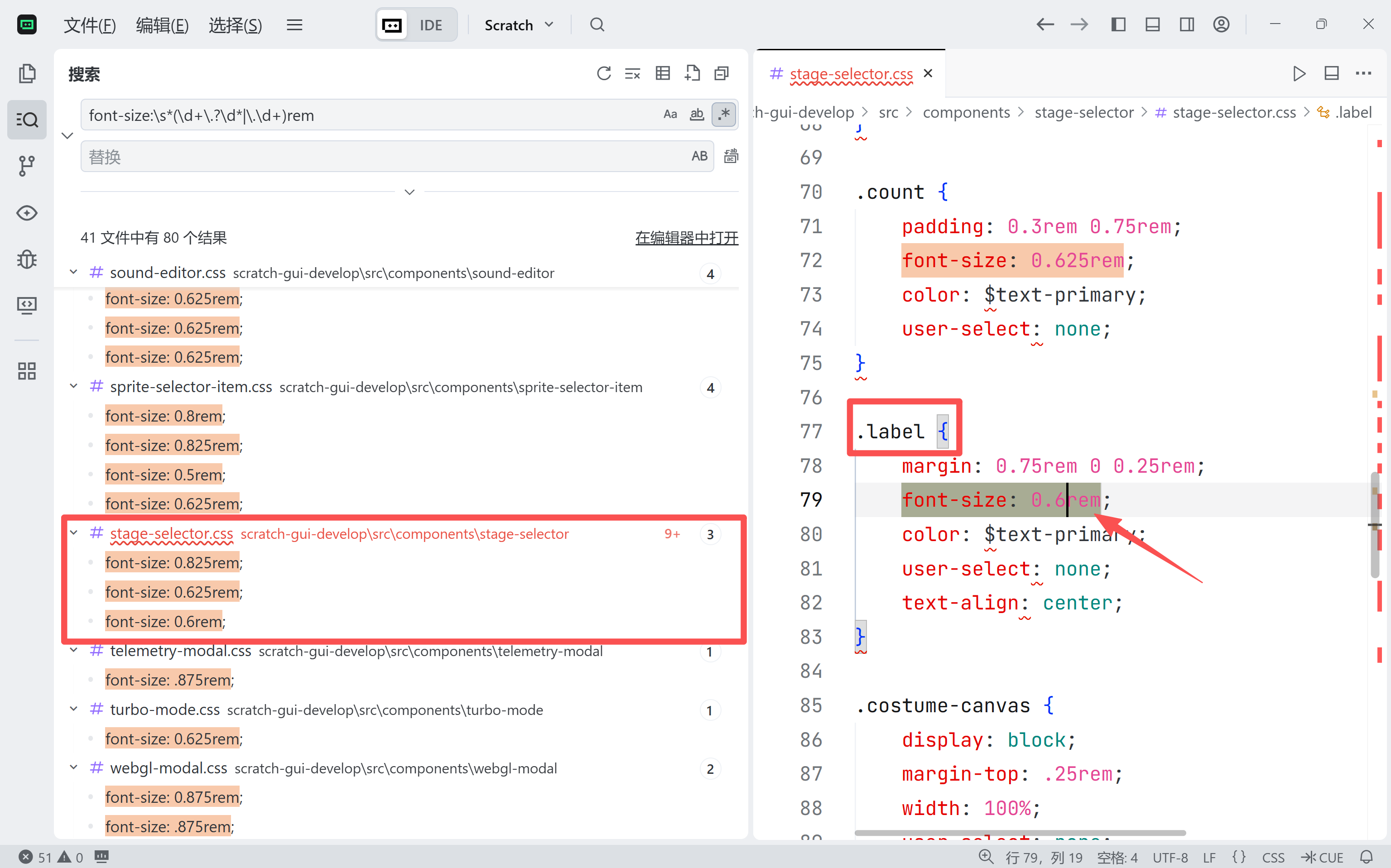The image size is (1391, 868).
Task: Open the Extensions grid icon in sidebar
Action: (27, 371)
